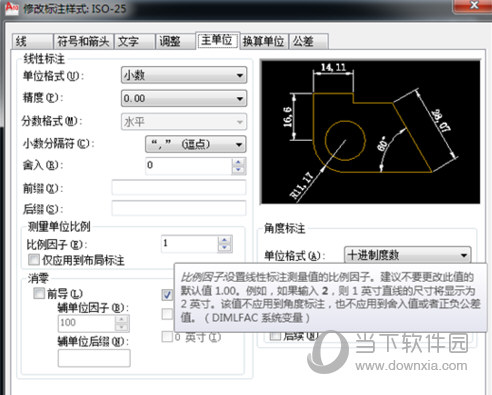
Task: Toggle the 0 英寸 checkbox
Action: tap(167, 336)
